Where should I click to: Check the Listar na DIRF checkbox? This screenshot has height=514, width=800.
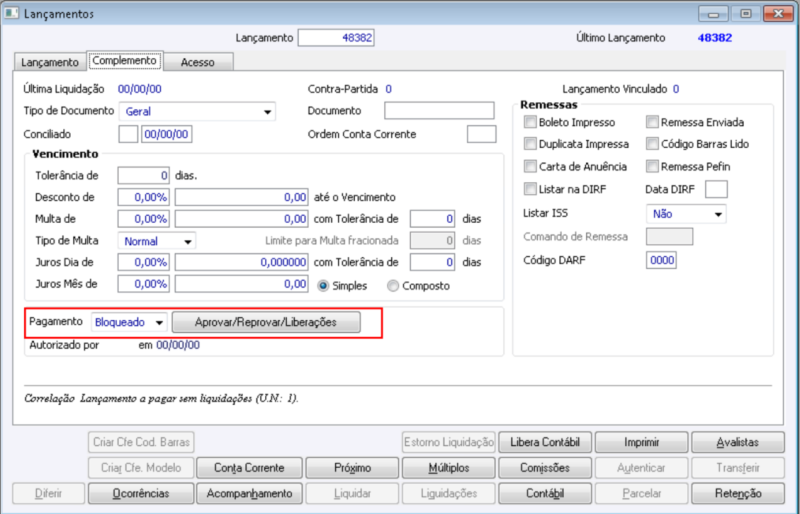tap(531, 189)
